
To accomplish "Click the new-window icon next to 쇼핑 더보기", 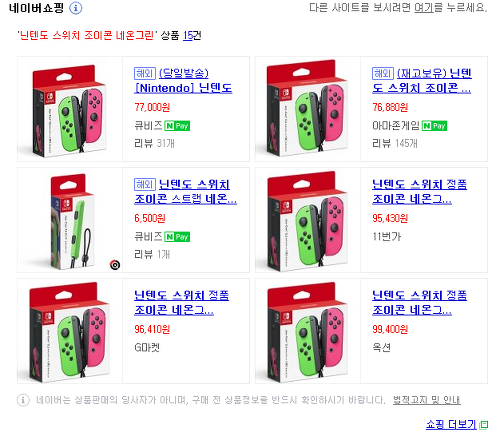I will click(484, 425).
